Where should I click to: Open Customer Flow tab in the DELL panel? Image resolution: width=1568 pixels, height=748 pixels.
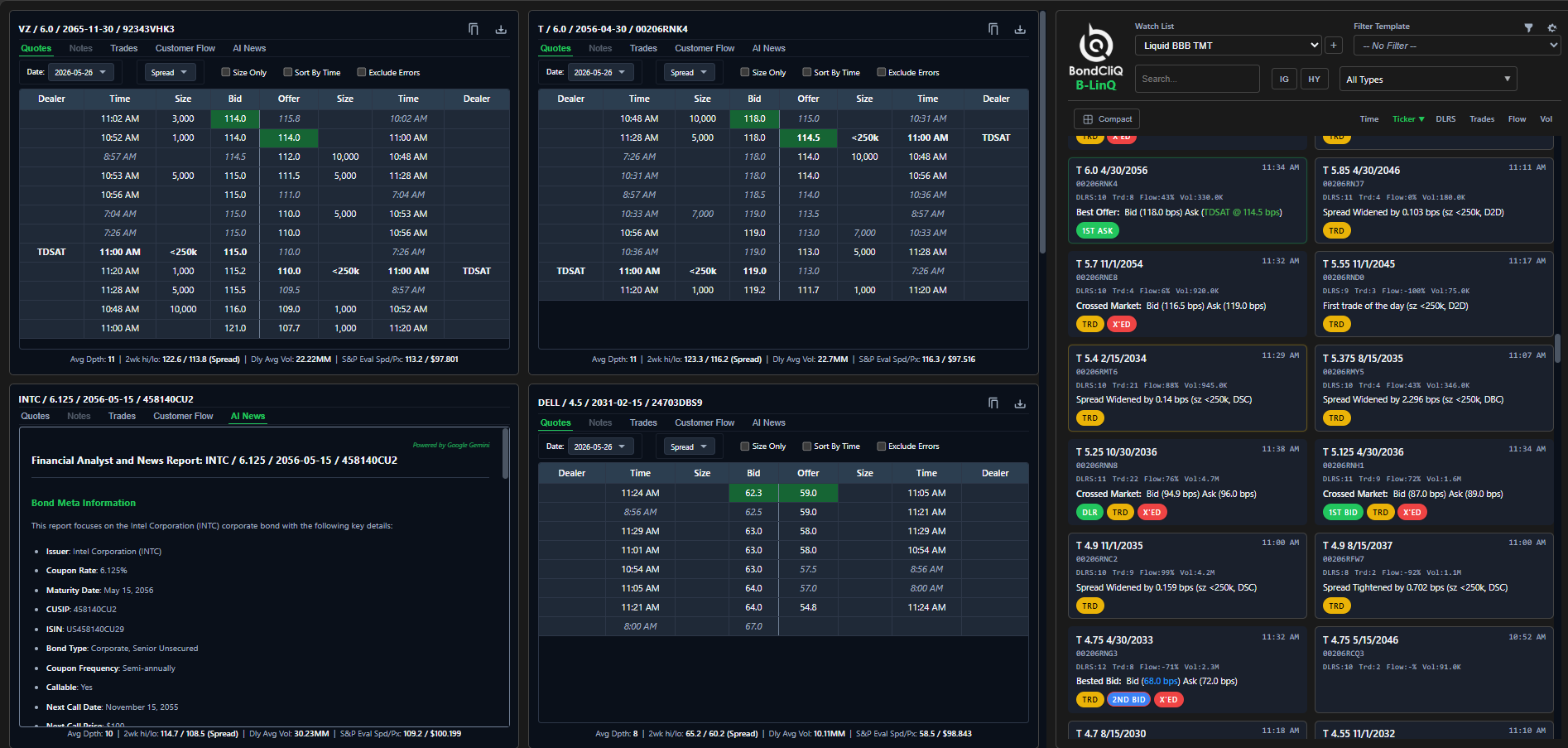[x=705, y=422]
